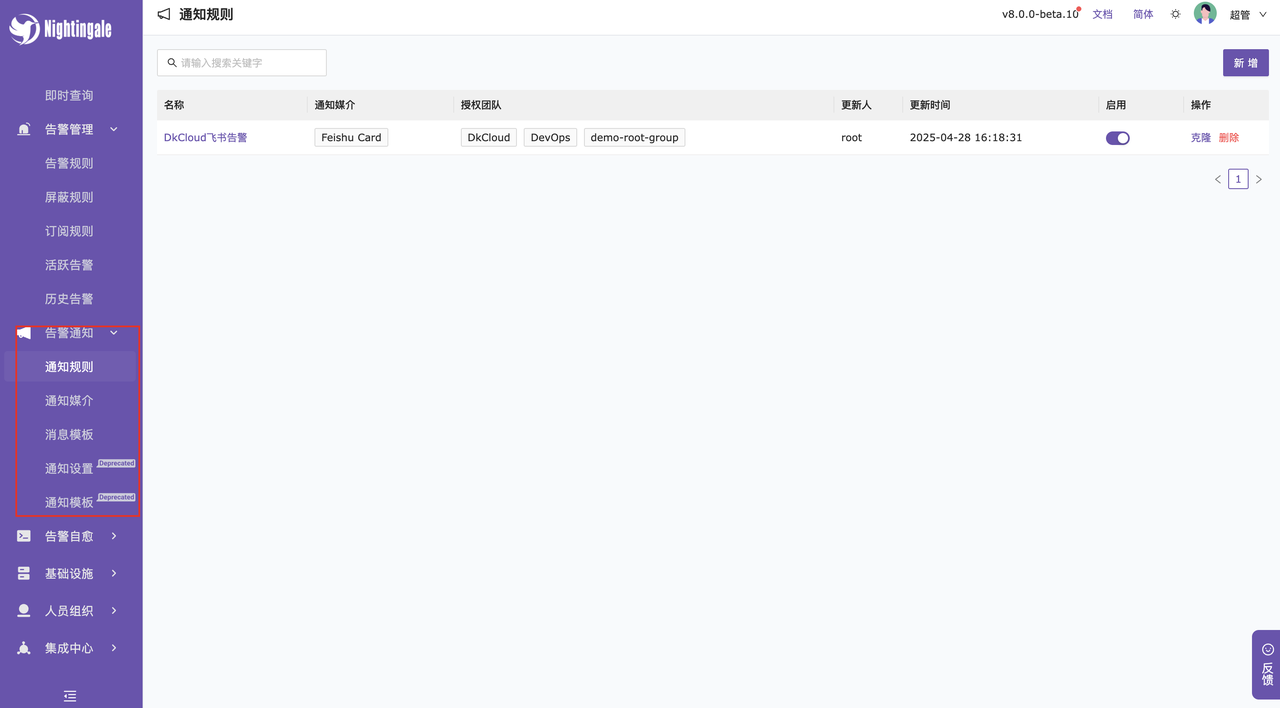Click the Nightingale logo icon
The image size is (1280, 708).
tap(24, 29)
